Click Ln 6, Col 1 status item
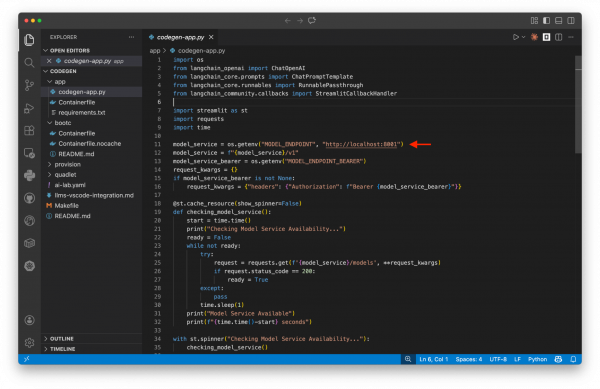600x389 pixels. 434,359
